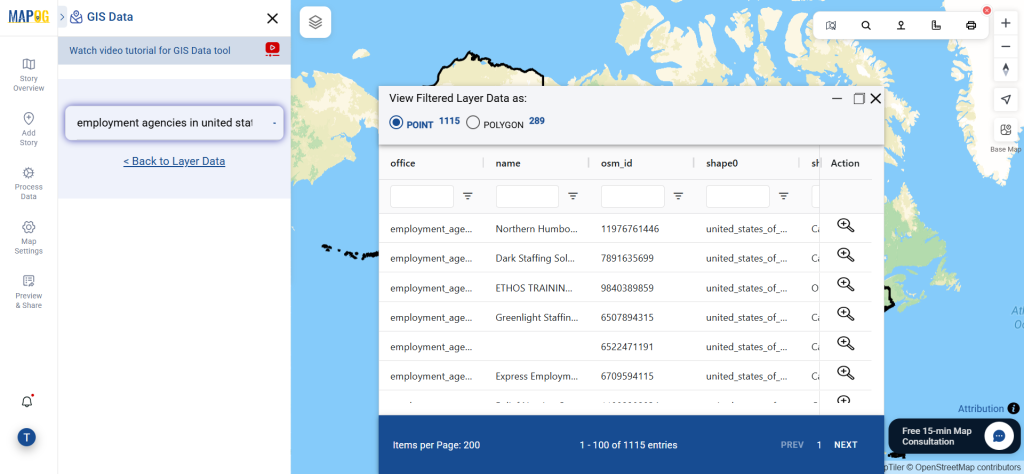Zoom in the map with plus button
Screen dimensions: 1024x474
click(1006, 23)
